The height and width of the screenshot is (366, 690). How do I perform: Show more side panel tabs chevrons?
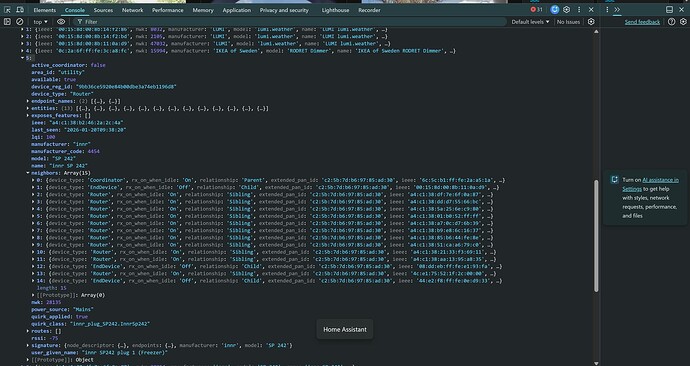click(x=617, y=10)
